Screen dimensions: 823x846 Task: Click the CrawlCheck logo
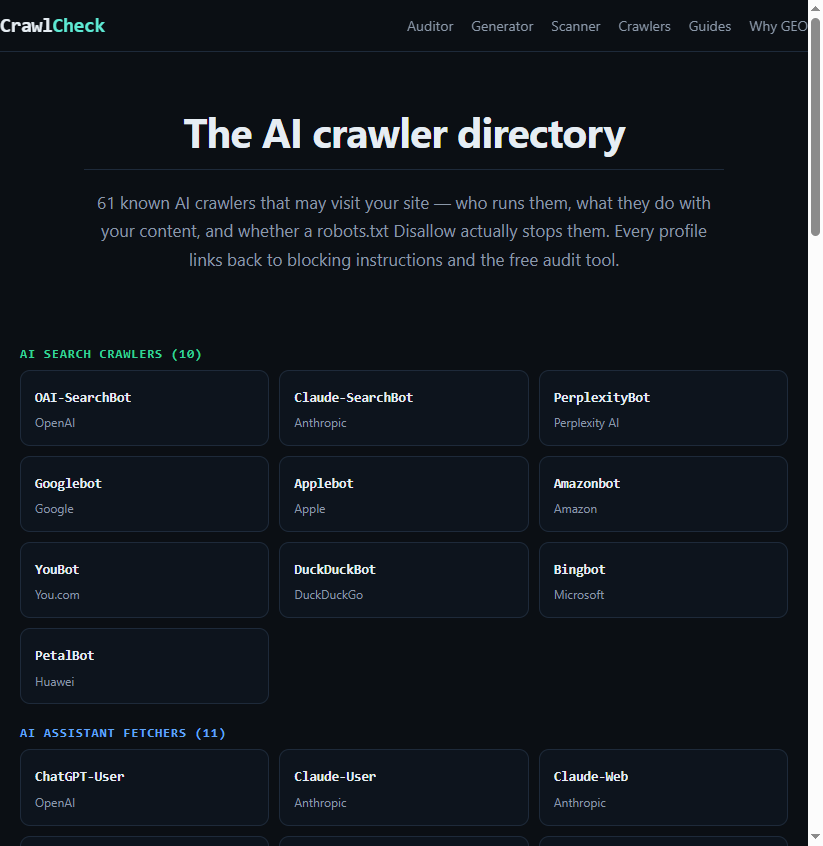[x=52, y=26]
